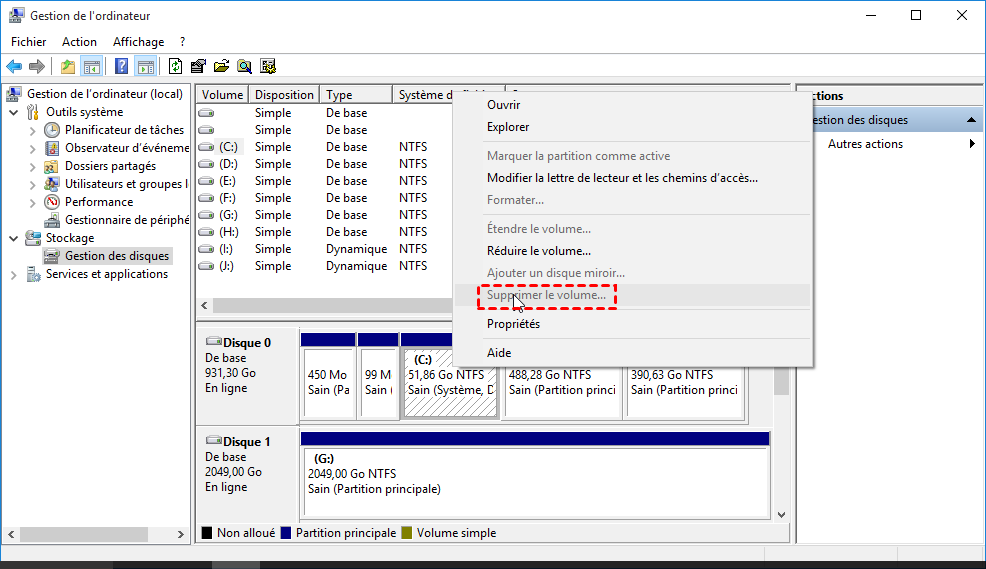Open the ? help menu
Viewport: 986px width, 569px height.
pos(182,41)
